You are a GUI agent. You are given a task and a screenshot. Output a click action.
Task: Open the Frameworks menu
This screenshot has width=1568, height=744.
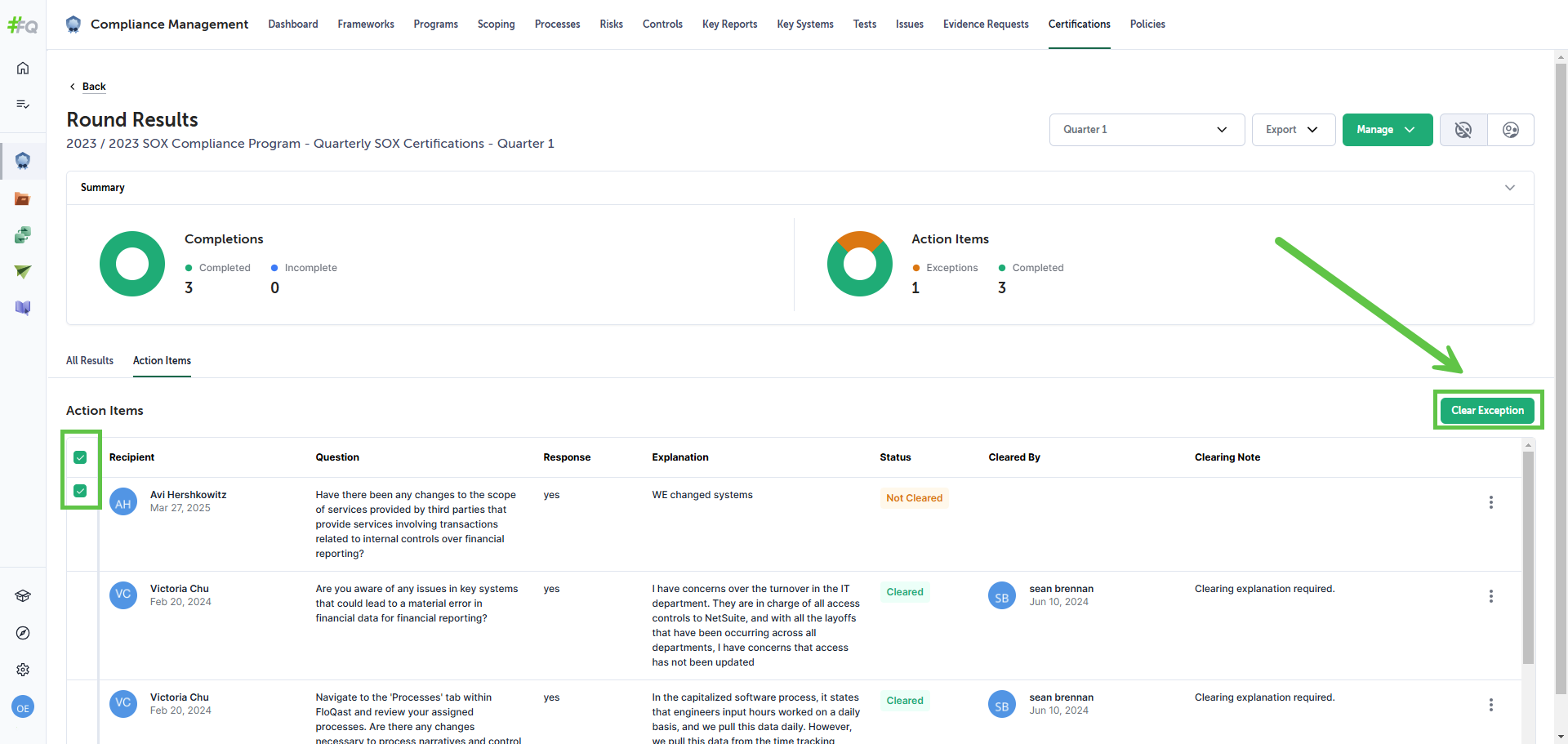click(366, 25)
